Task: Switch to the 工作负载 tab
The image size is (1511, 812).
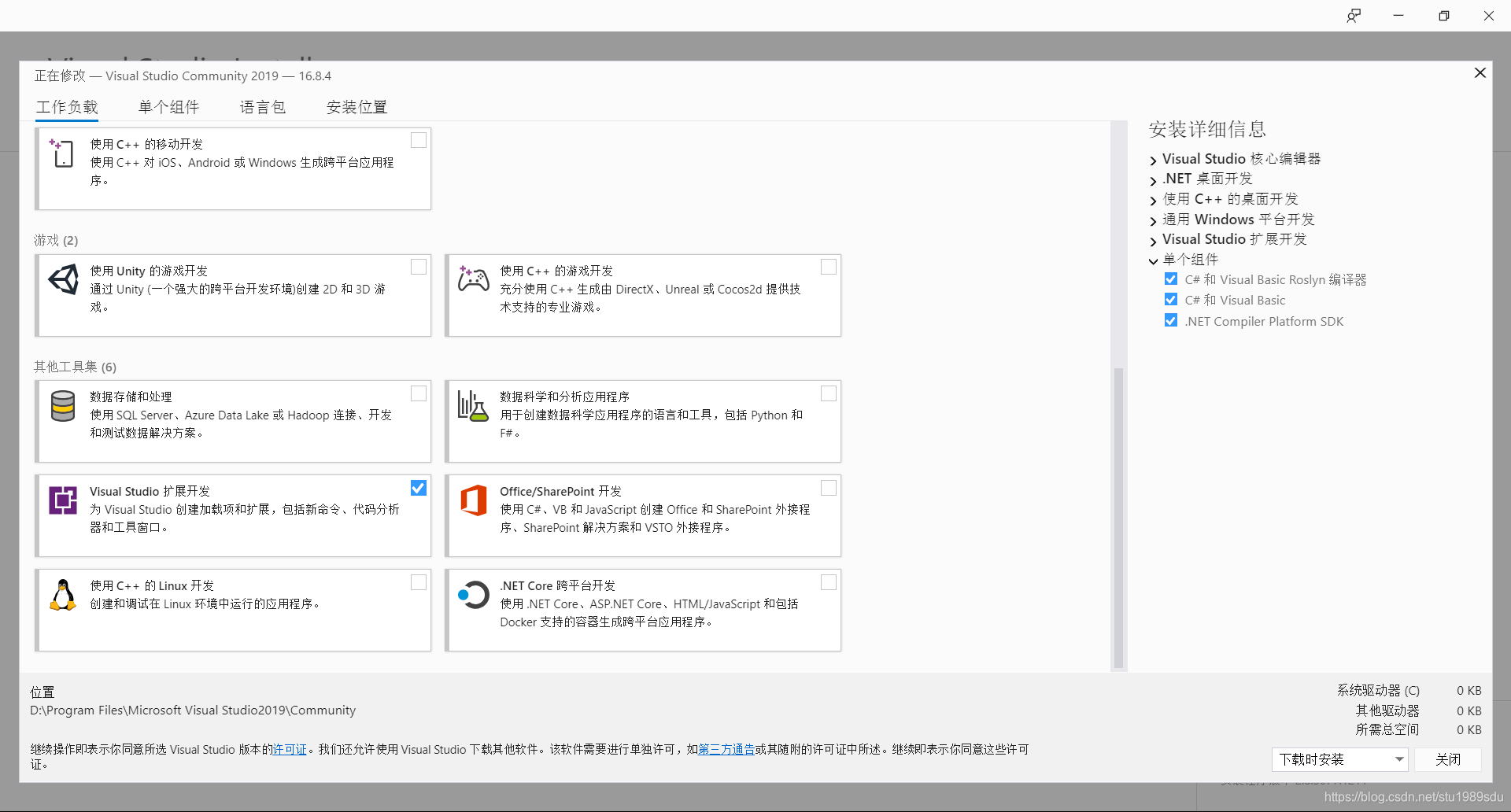Action: (x=67, y=107)
